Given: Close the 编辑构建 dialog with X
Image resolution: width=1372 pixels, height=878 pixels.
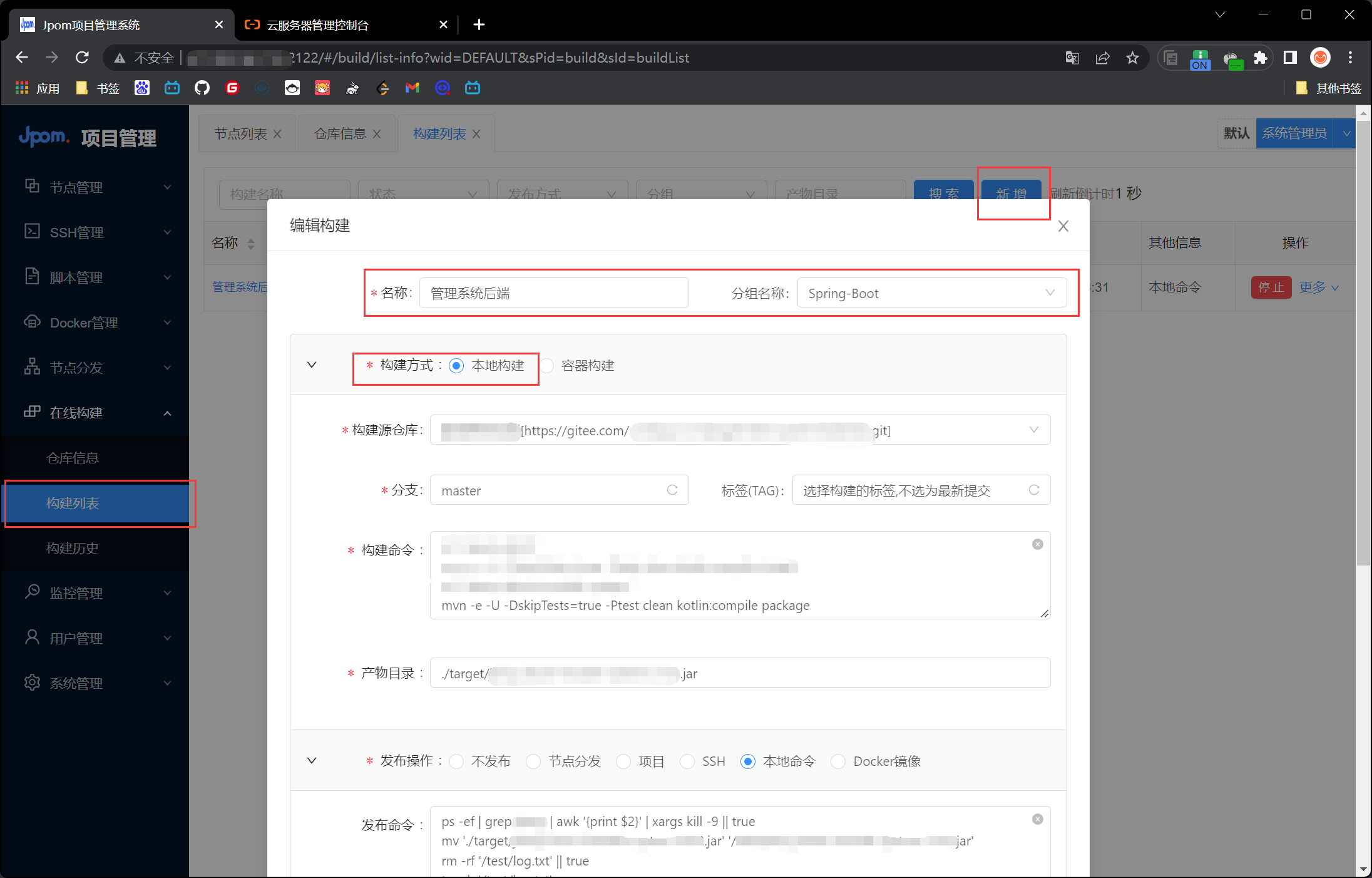Looking at the screenshot, I should 1063,226.
